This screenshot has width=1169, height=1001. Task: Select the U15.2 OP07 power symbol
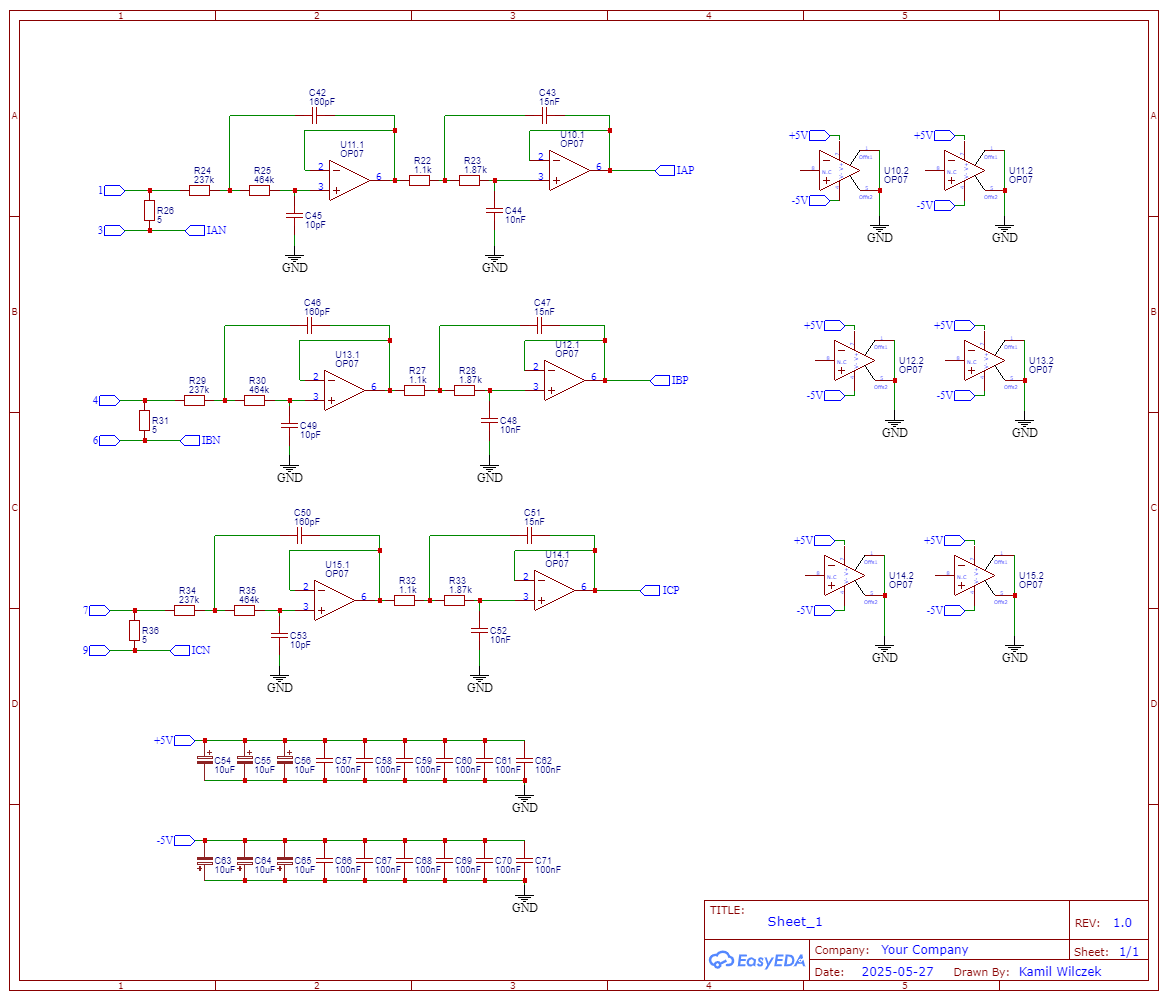(x=974, y=575)
